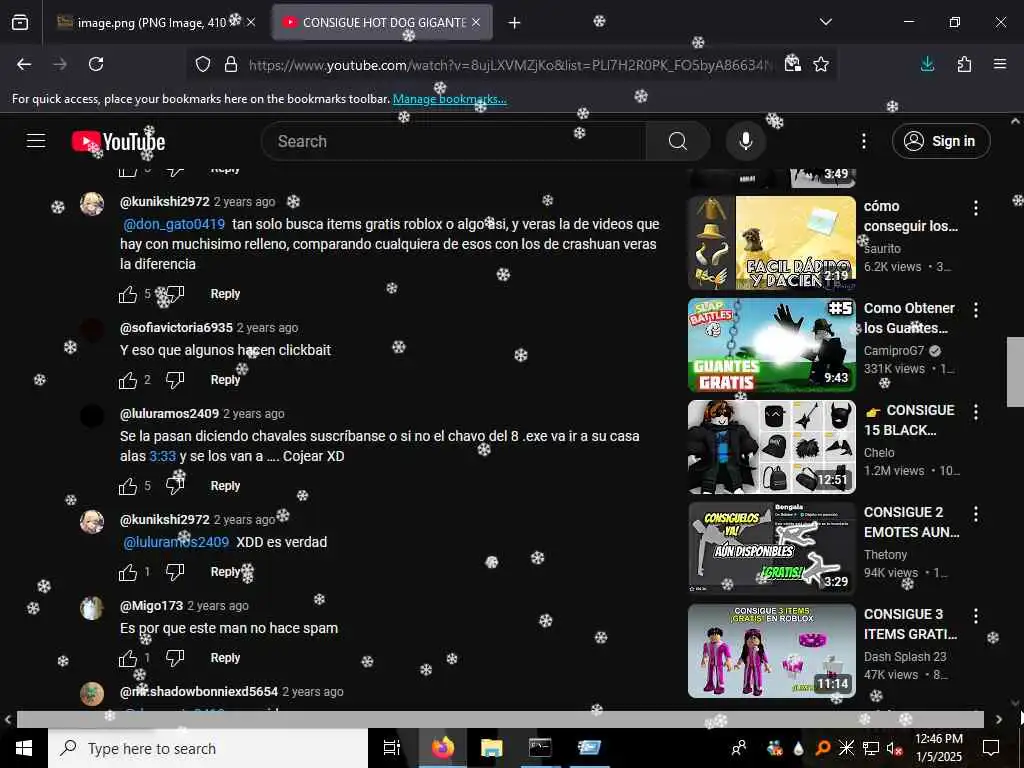This screenshot has width=1024, height=768.
Task: Like @sofiavictoria6935's clickbait comment
Action: (128, 380)
